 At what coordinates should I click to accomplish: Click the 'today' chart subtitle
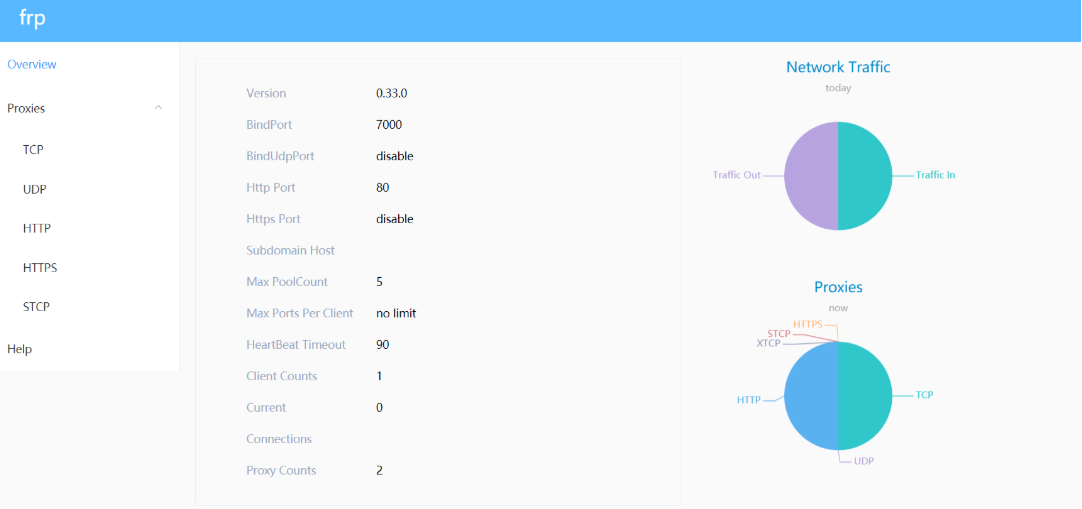(x=838, y=88)
